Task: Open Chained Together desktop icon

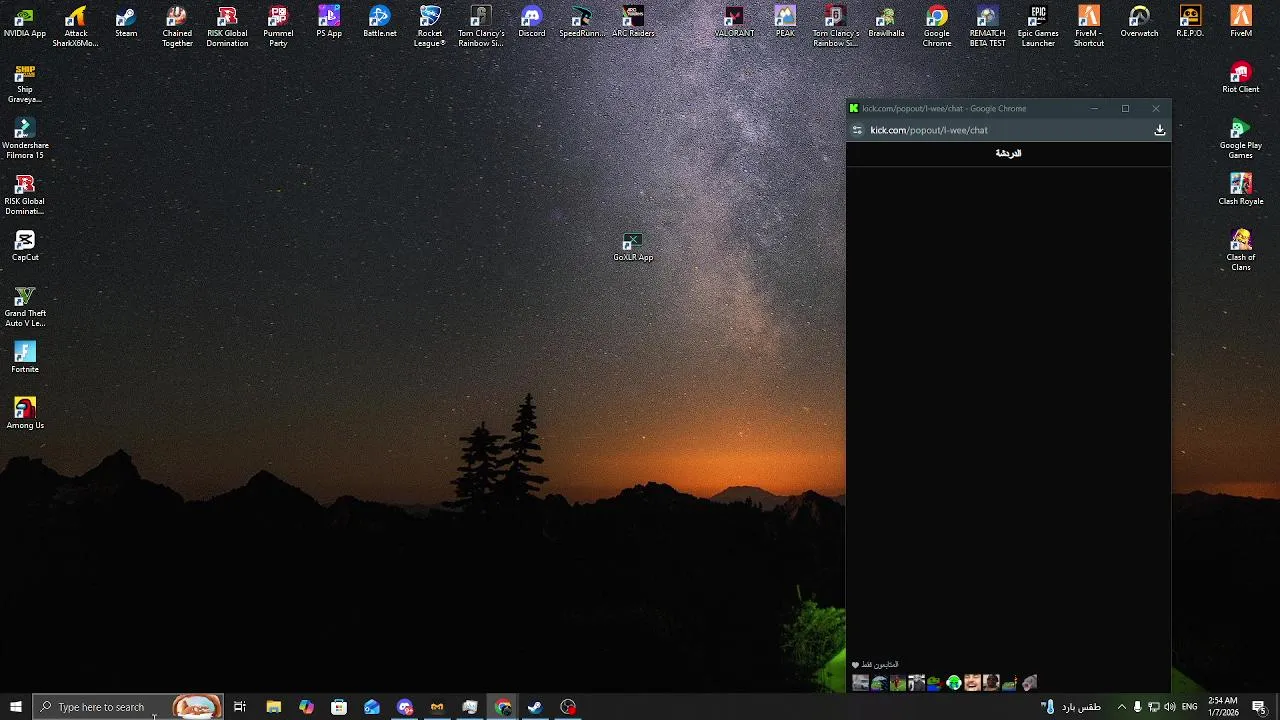Action: [177, 27]
